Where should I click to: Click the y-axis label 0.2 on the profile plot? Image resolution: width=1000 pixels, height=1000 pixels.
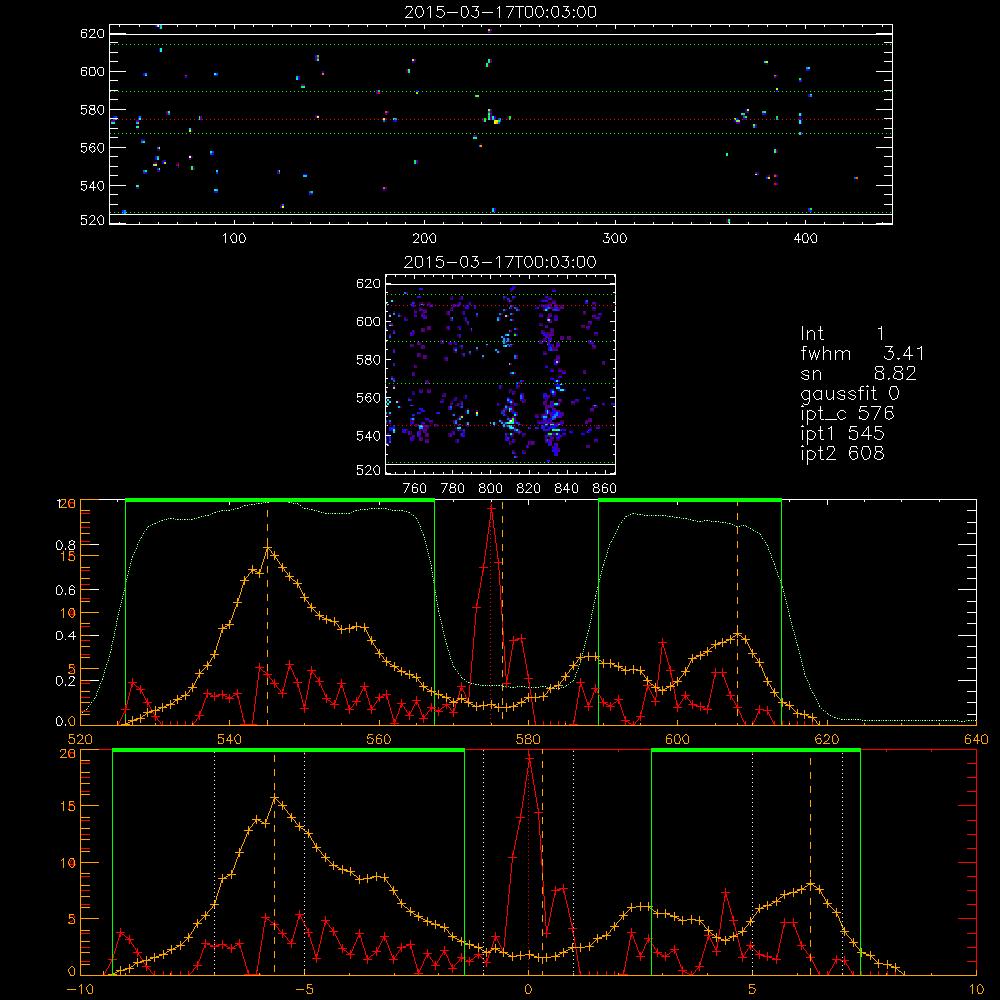pos(66,681)
